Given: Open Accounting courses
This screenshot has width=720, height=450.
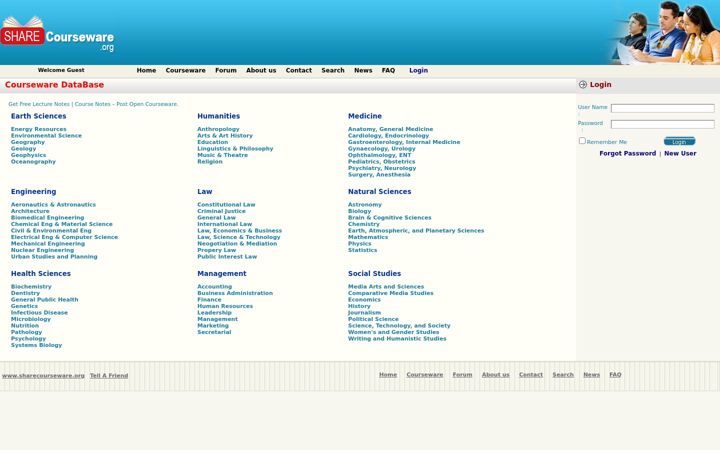Looking at the screenshot, I should [x=215, y=287].
